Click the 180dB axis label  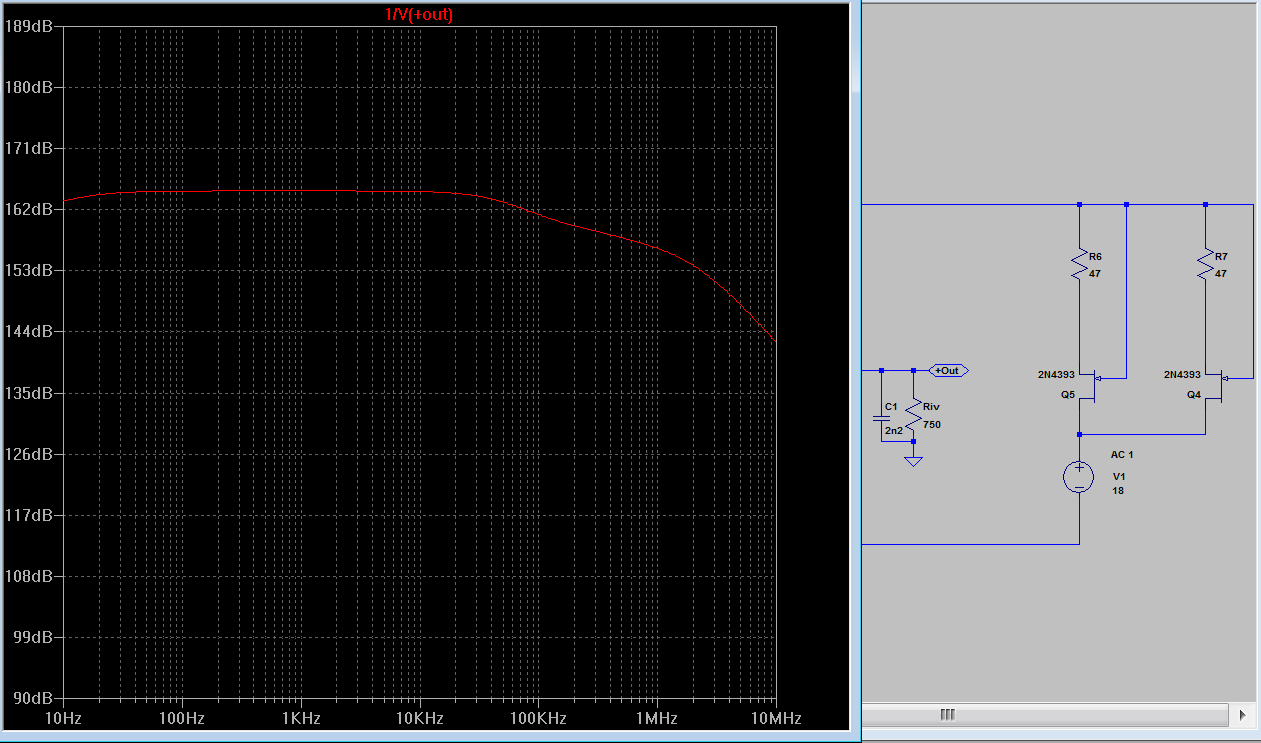(29, 87)
